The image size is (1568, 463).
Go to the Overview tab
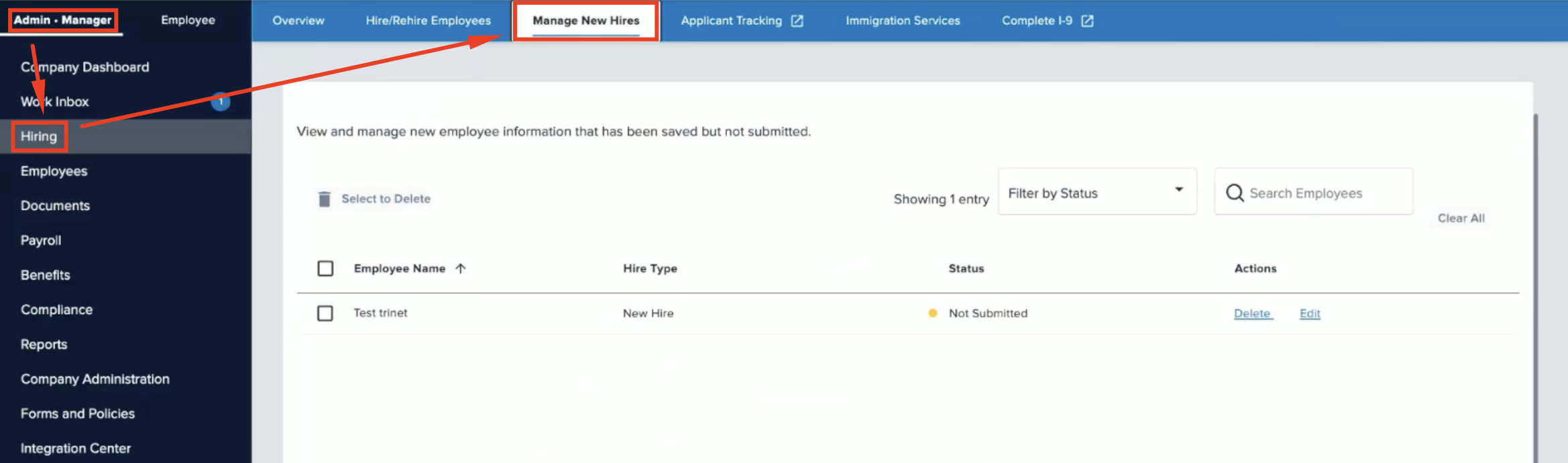(298, 21)
